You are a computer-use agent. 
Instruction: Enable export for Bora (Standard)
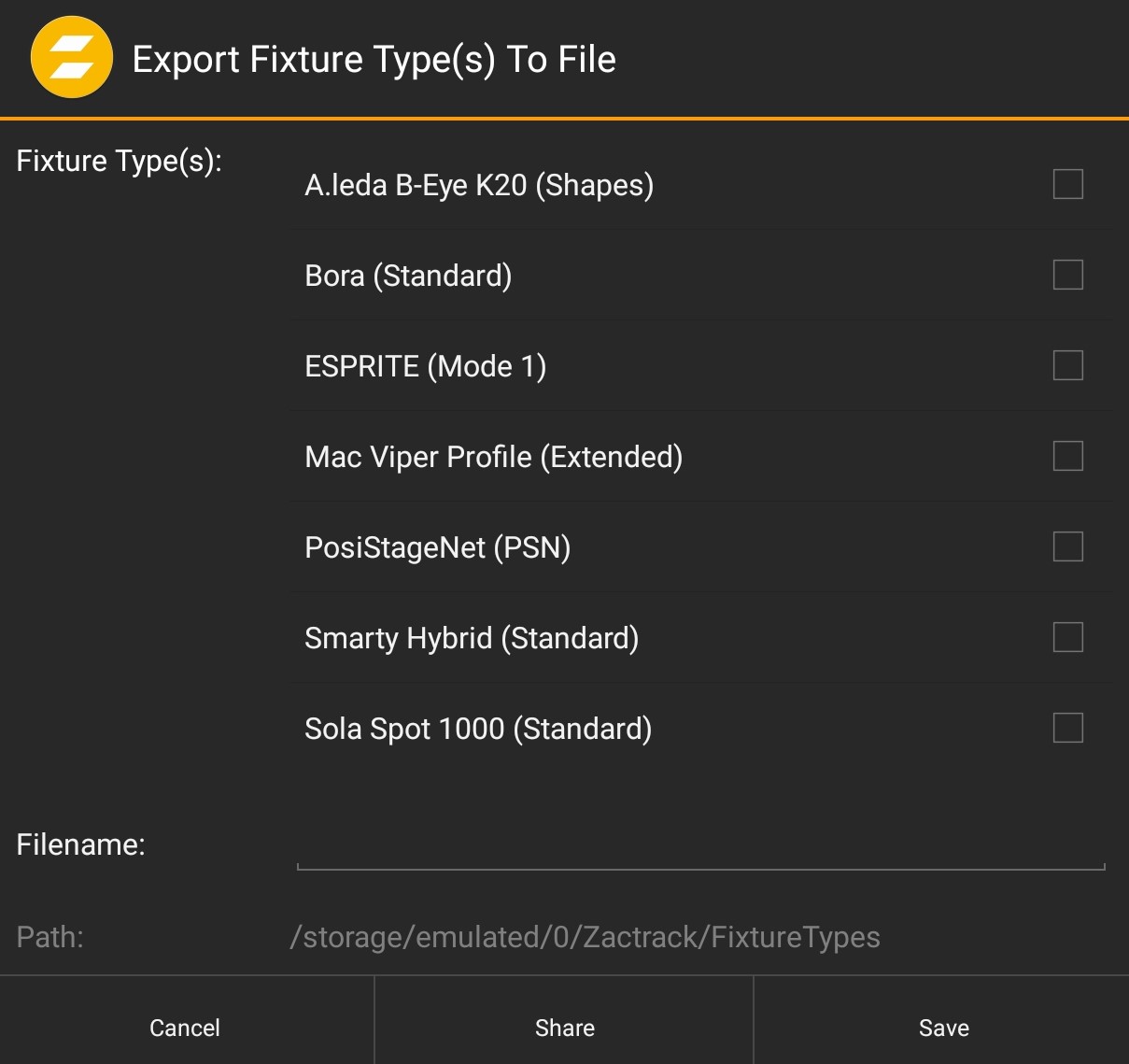[x=1067, y=276]
